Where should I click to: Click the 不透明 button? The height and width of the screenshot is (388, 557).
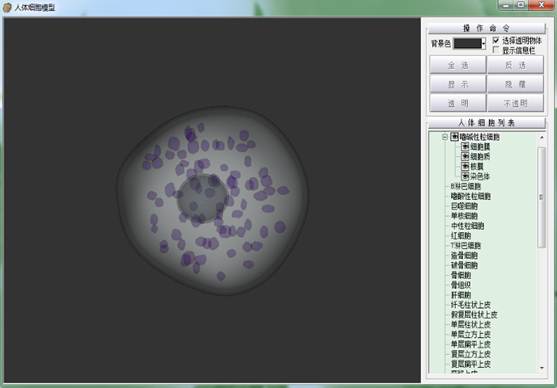(x=515, y=103)
